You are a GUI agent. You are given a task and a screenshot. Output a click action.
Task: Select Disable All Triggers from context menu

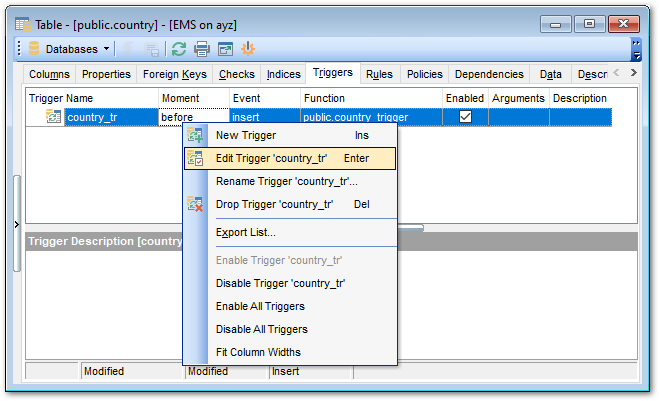click(x=261, y=329)
